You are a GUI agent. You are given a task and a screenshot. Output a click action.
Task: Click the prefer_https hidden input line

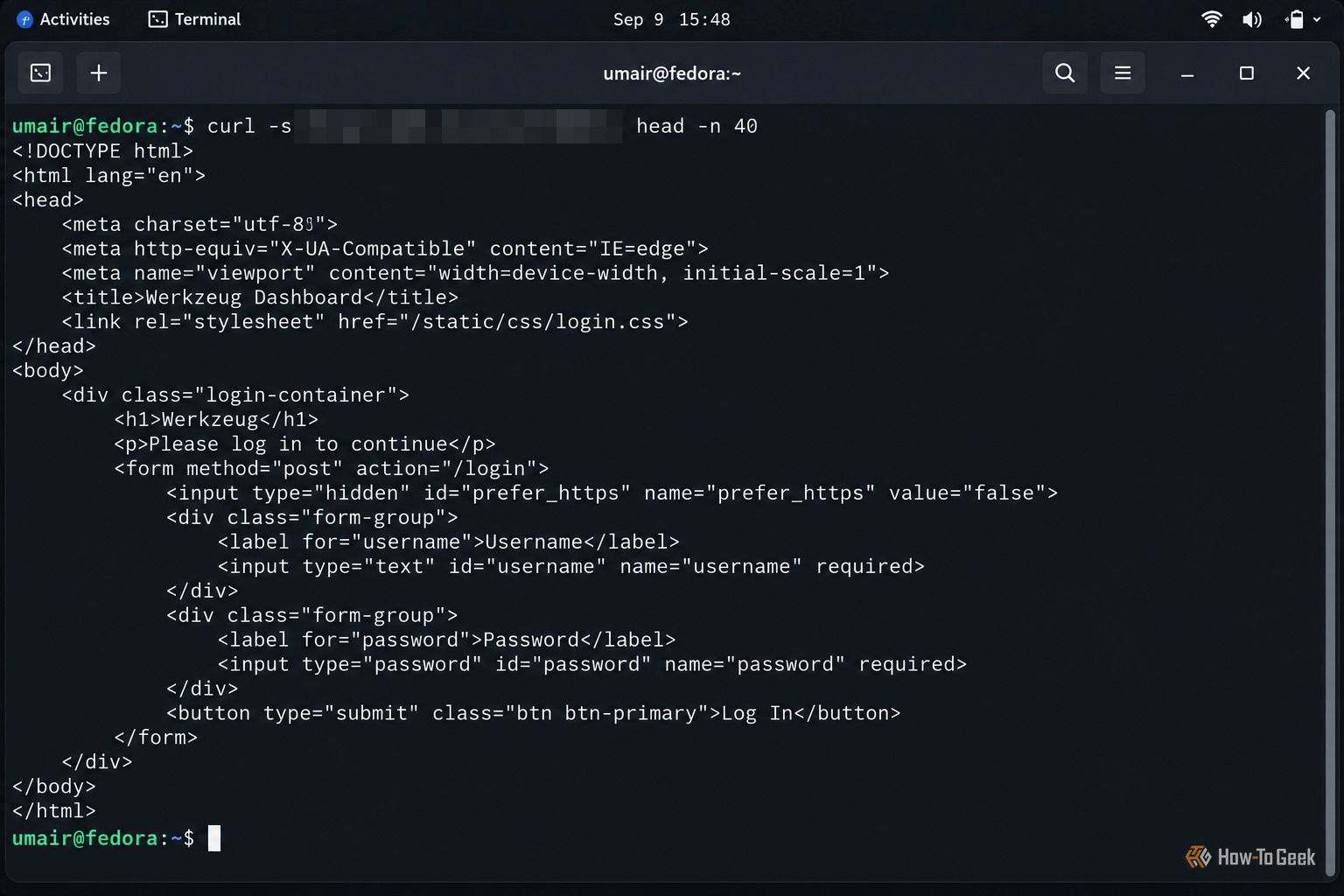click(612, 493)
